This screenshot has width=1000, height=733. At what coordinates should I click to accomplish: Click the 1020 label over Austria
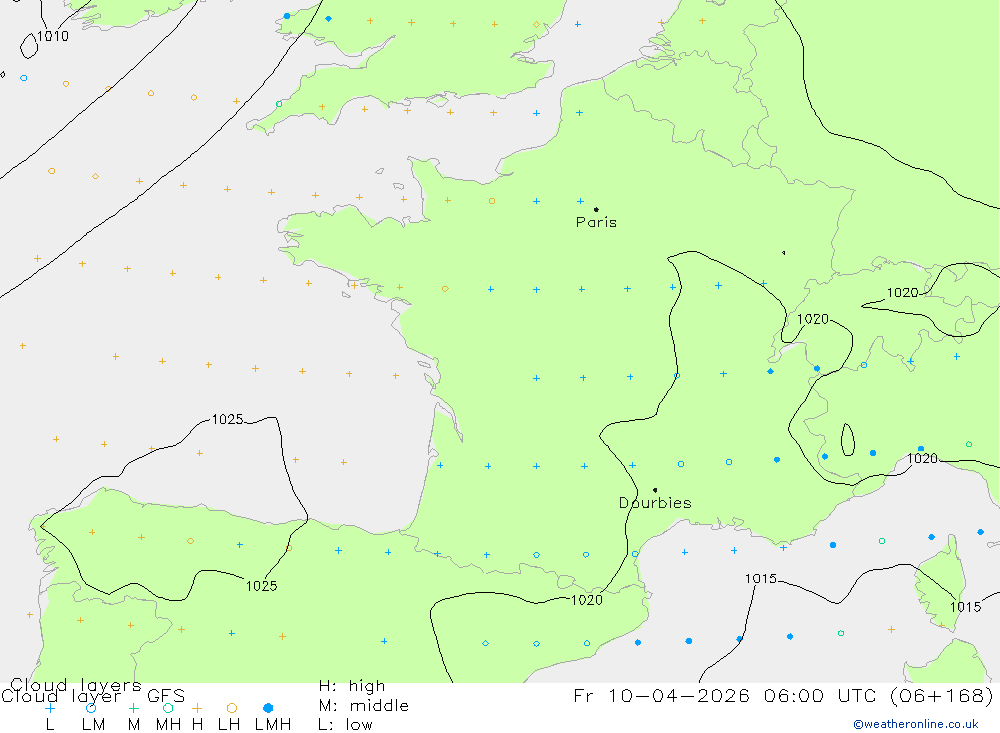pos(902,293)
